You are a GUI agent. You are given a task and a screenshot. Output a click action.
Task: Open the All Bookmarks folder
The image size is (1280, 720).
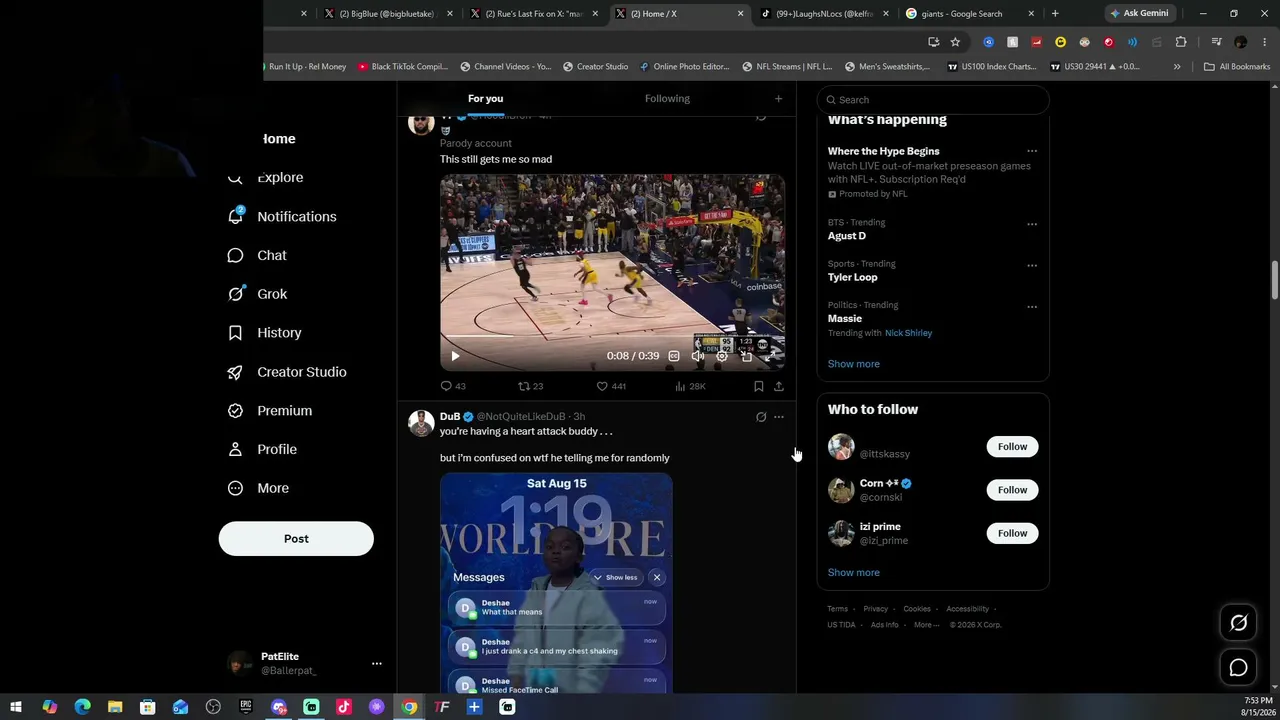tap(1237, 67)
